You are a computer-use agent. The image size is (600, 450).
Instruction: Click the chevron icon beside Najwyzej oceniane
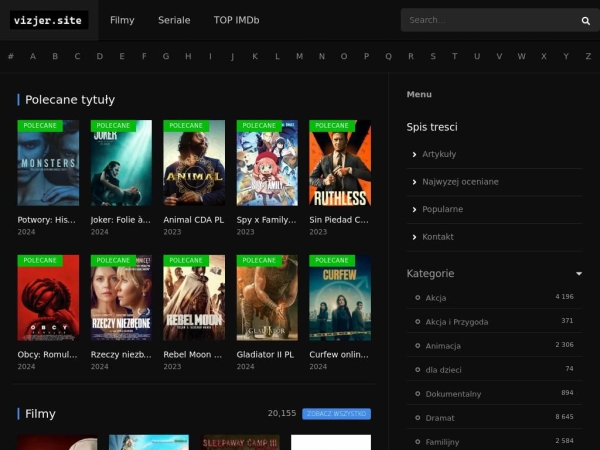[414, 182]
